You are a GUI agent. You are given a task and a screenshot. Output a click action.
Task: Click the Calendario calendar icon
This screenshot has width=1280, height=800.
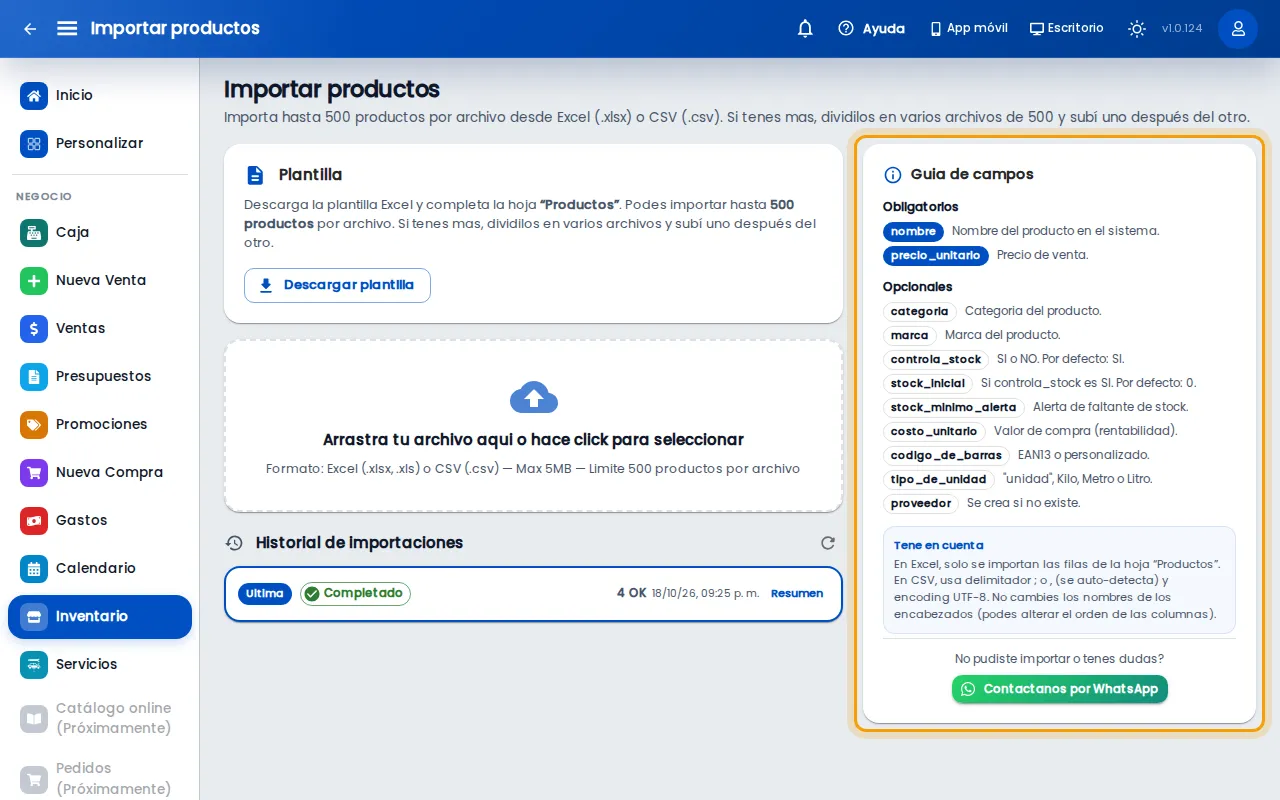click(34, 569)
